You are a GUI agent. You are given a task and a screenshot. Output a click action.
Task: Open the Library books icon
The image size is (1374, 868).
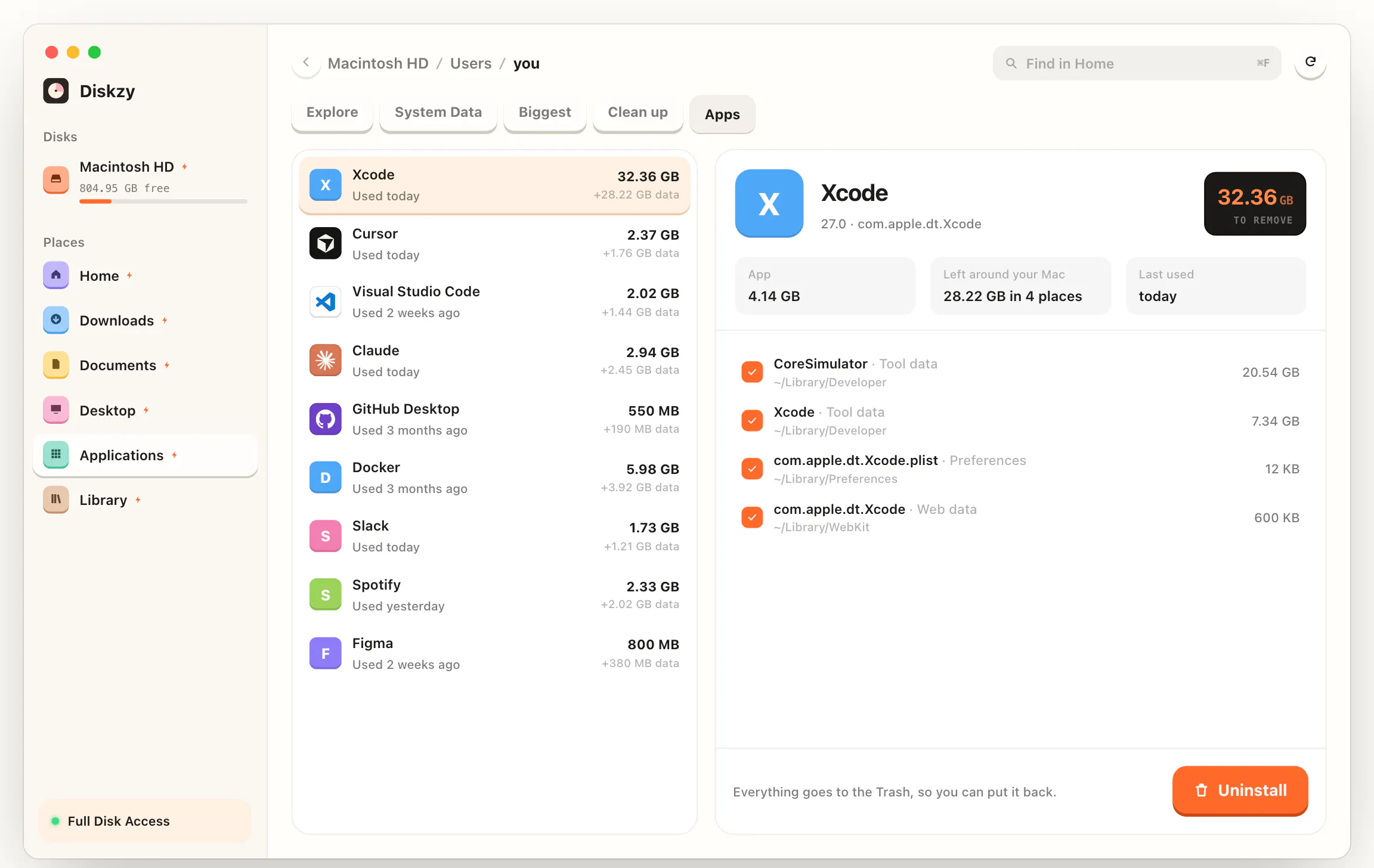[55, 500]
